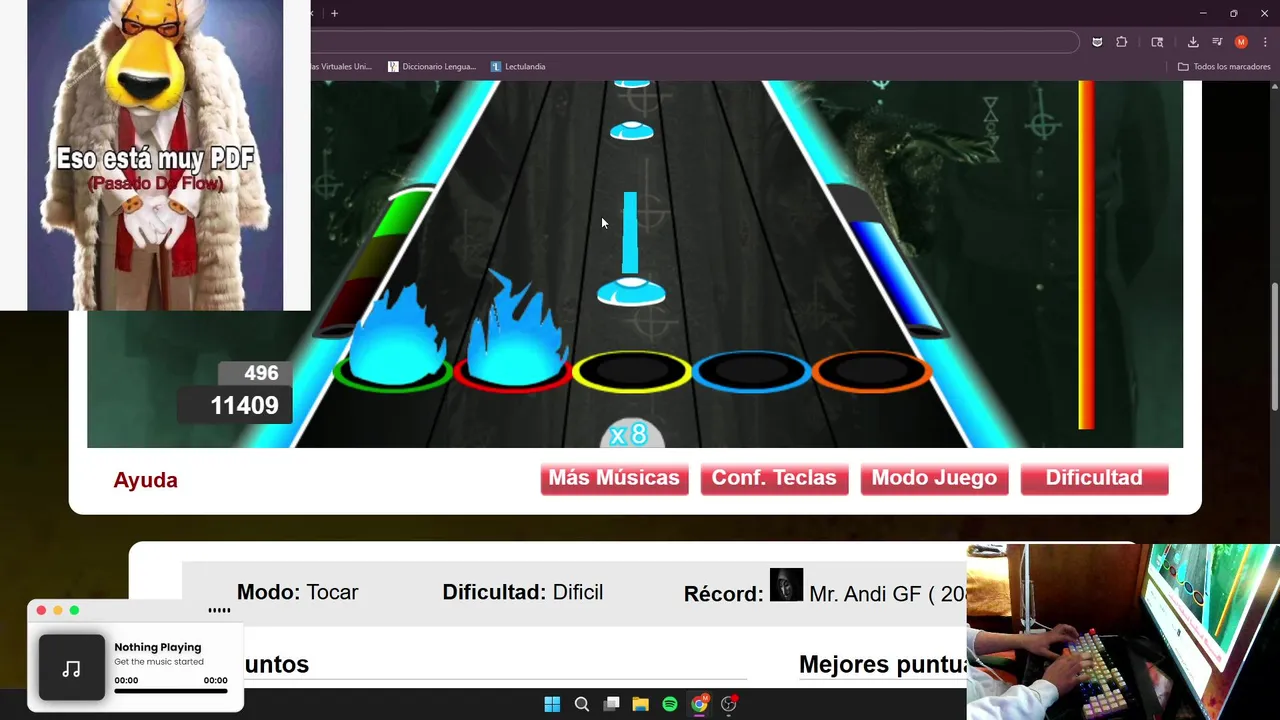Click the Mejores puntuaciones heading
1280x720 pixels.
(x=883, y=665)
